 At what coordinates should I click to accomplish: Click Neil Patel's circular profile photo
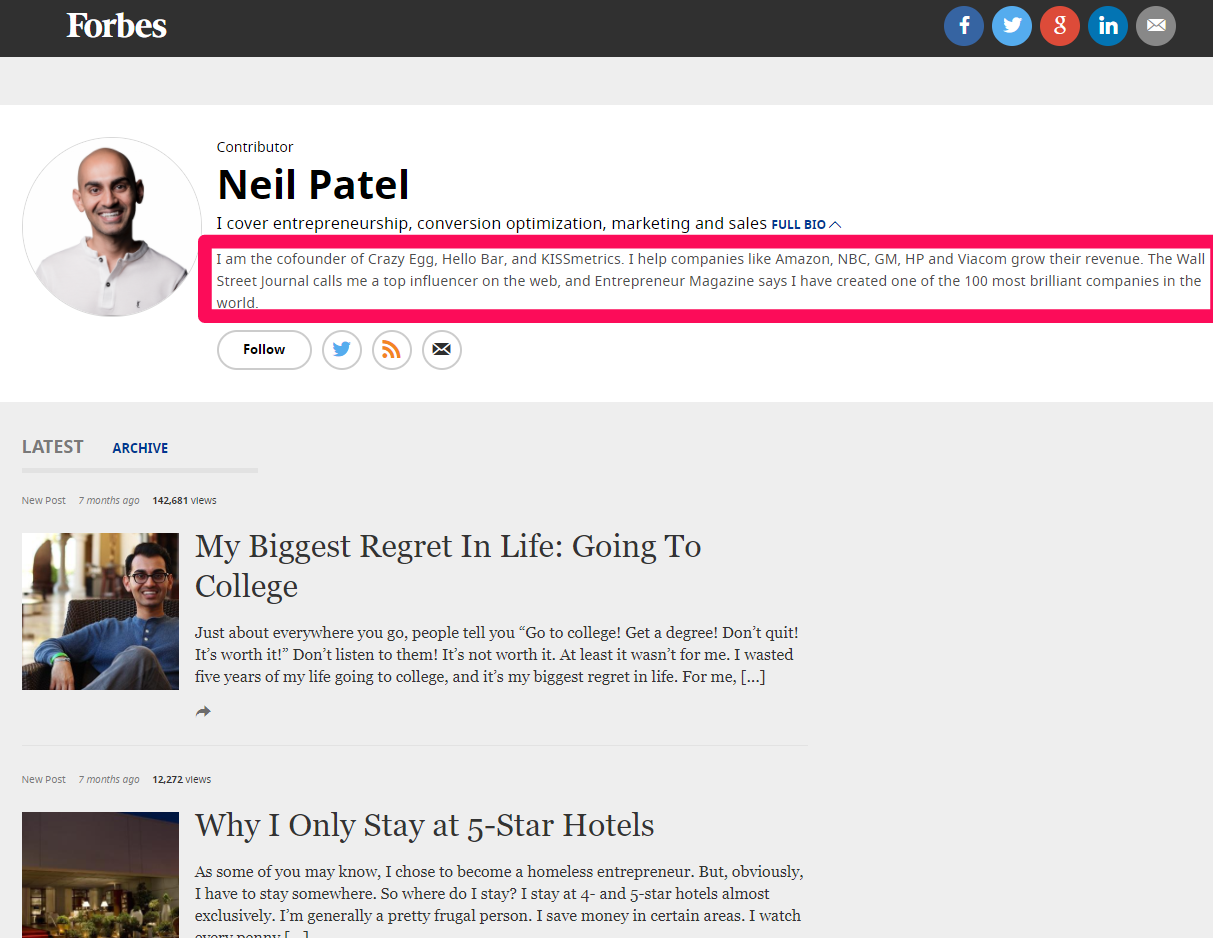point(112,227)
